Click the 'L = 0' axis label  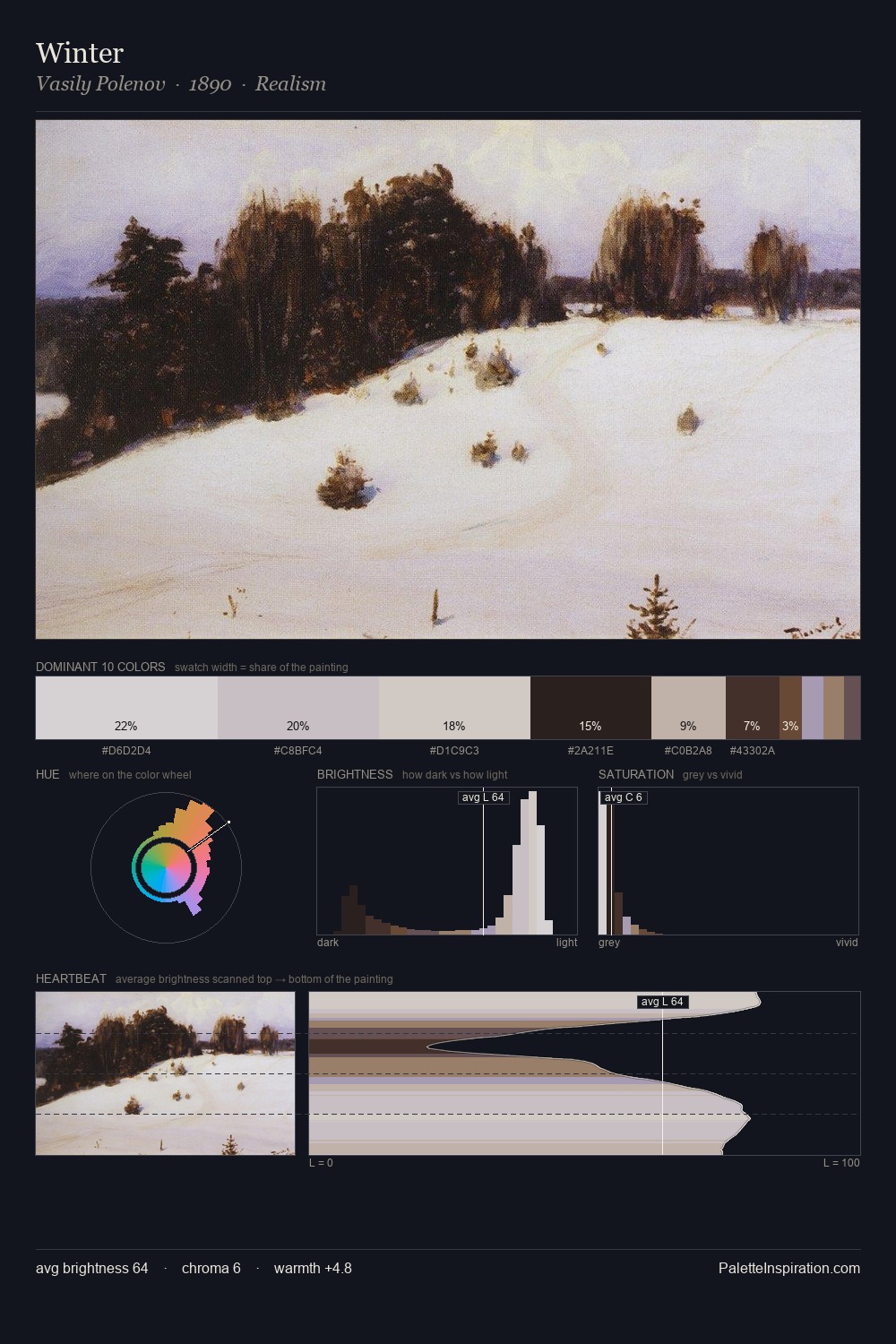coord(321,1163)
